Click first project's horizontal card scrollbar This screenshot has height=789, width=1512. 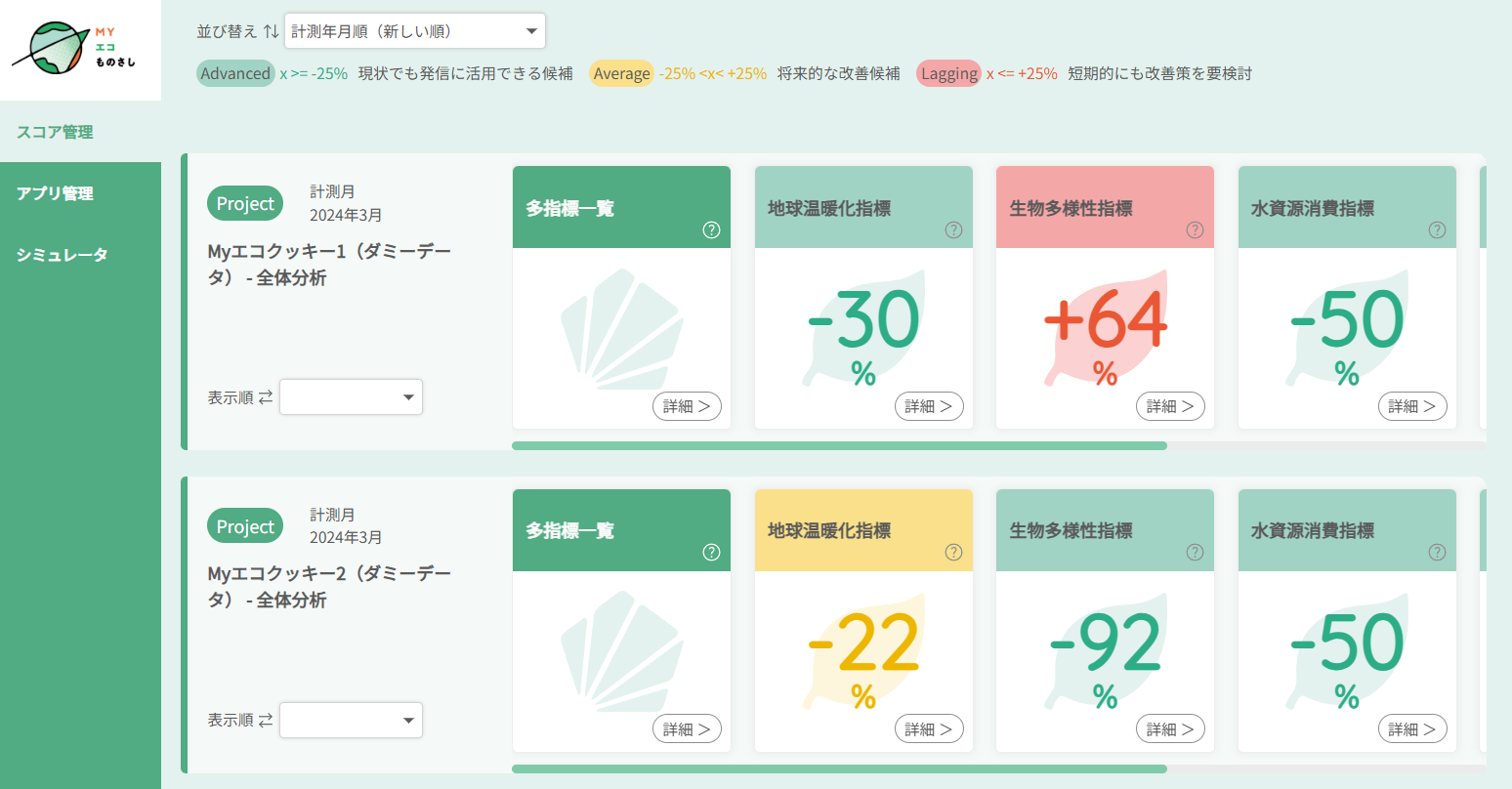pos(839,445)
